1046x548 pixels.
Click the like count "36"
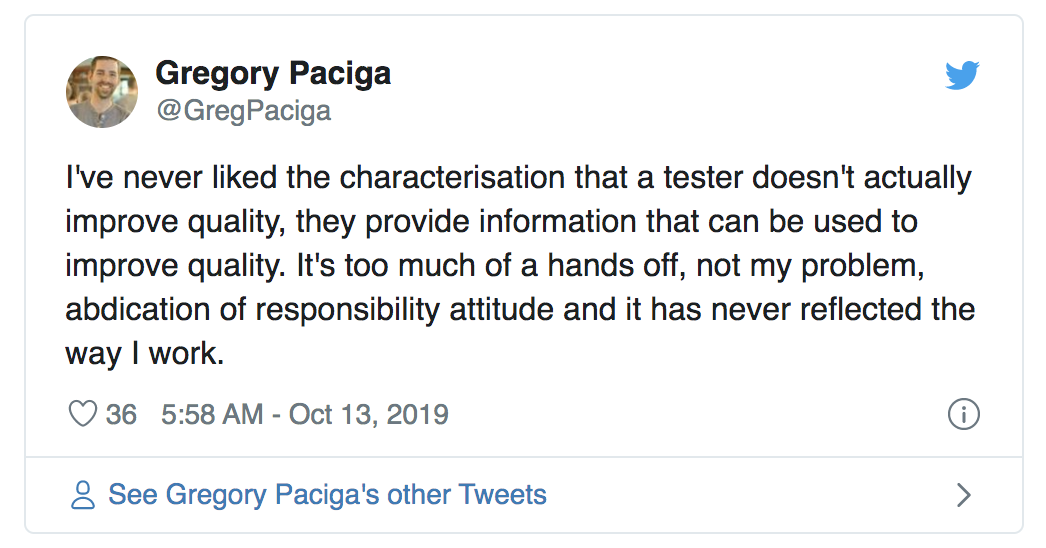click(x=121, y=414)
